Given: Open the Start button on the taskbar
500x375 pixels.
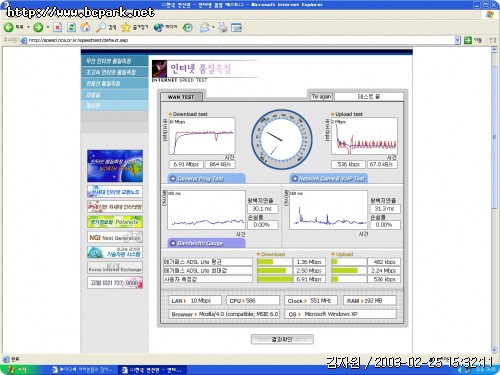Looking at the screenshot, I should (x=17, y=370).
